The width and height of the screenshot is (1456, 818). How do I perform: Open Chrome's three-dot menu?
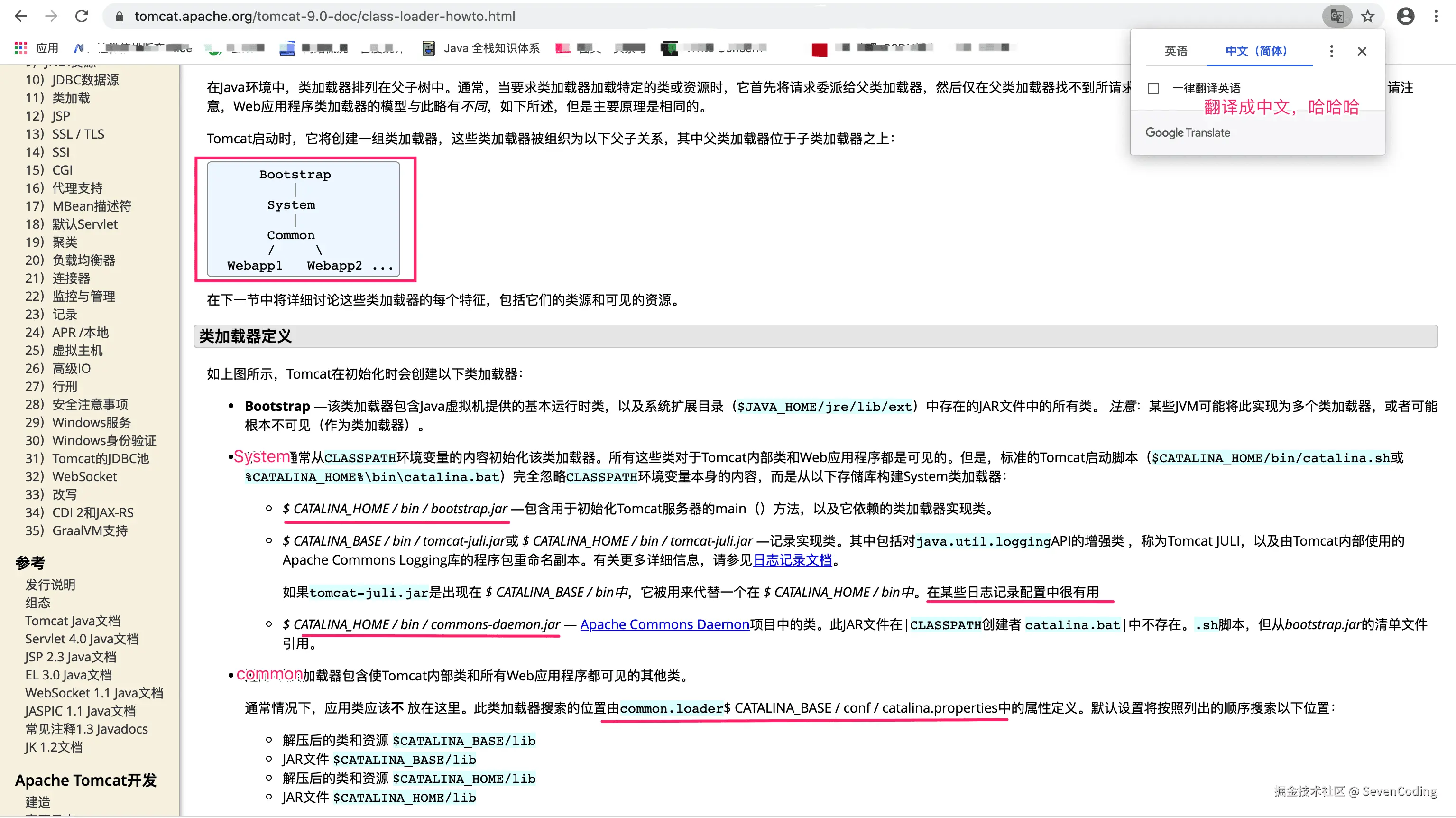point(1436,16)
